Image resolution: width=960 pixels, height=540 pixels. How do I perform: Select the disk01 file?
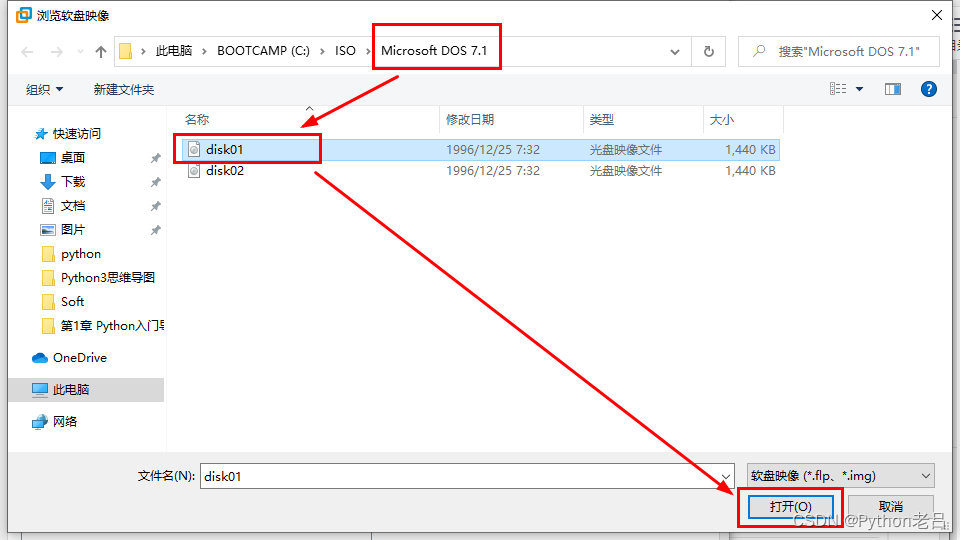coord(481,149)
